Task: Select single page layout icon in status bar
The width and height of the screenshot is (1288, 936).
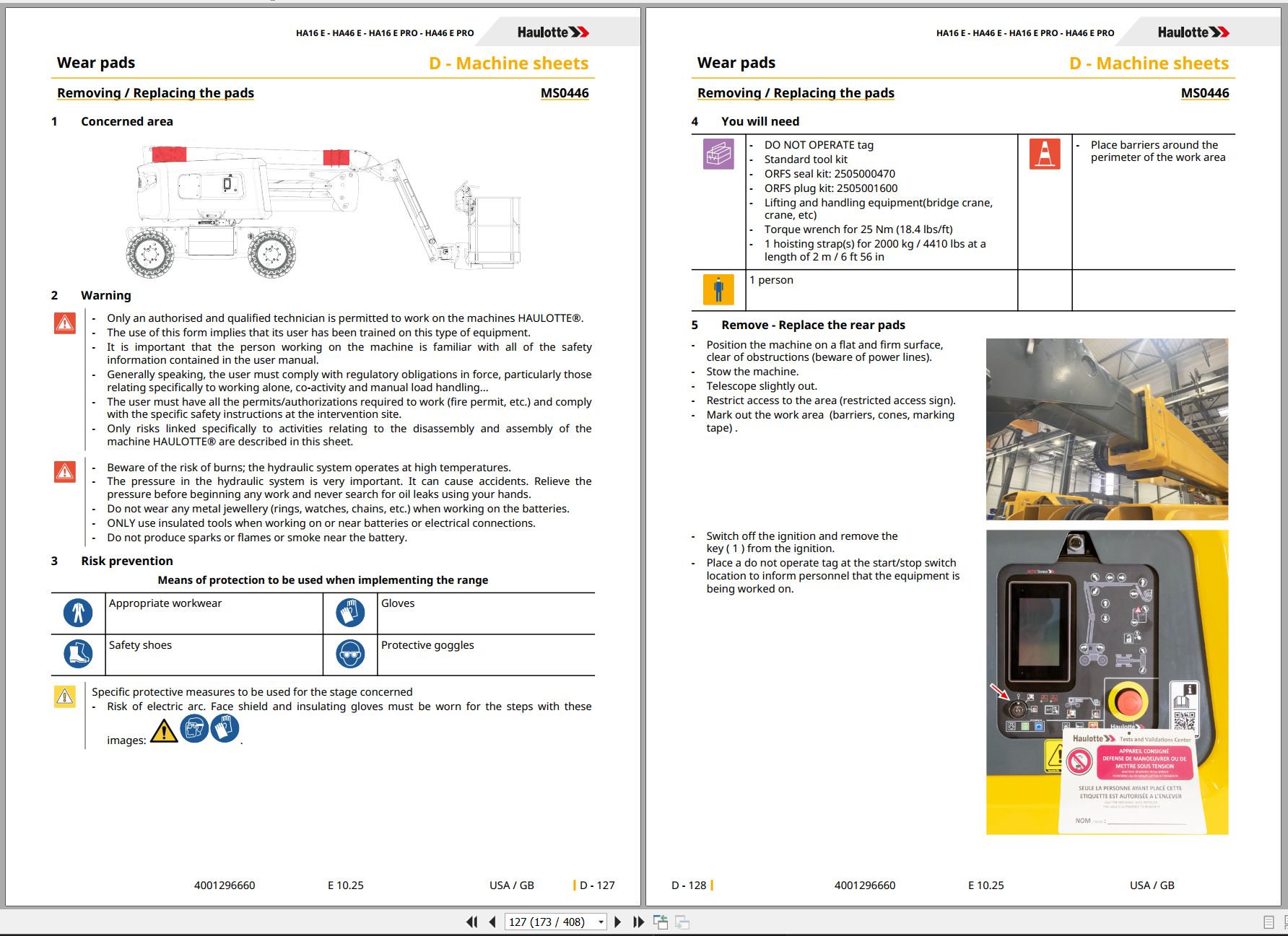Action: pos(1269,922)
